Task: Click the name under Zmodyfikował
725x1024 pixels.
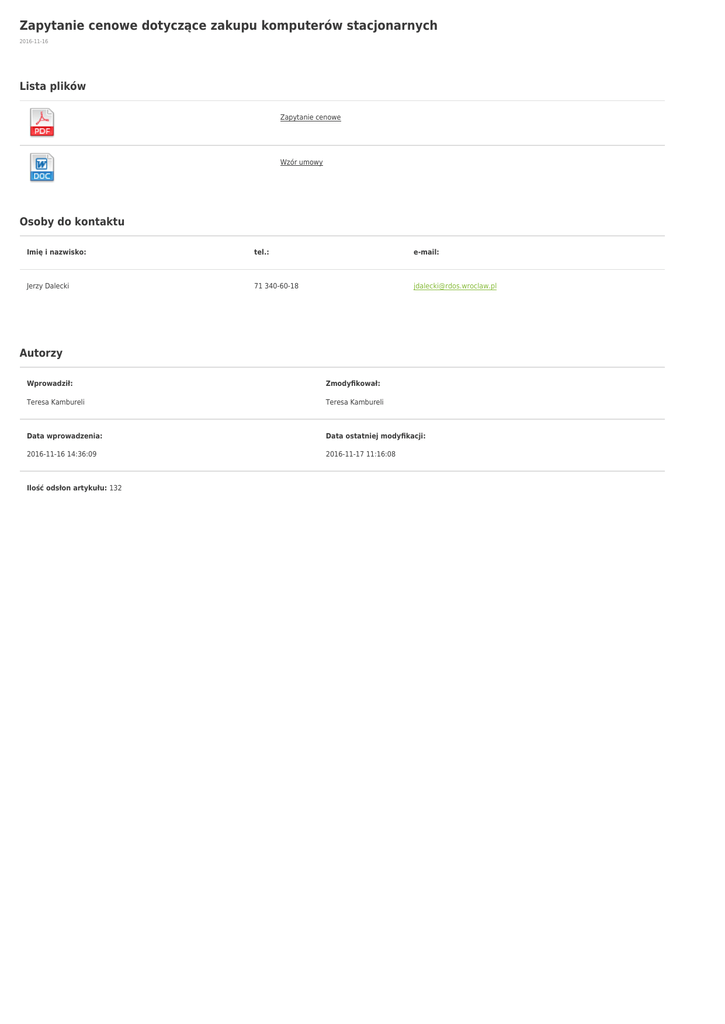Action: click(x=354, y=402)
